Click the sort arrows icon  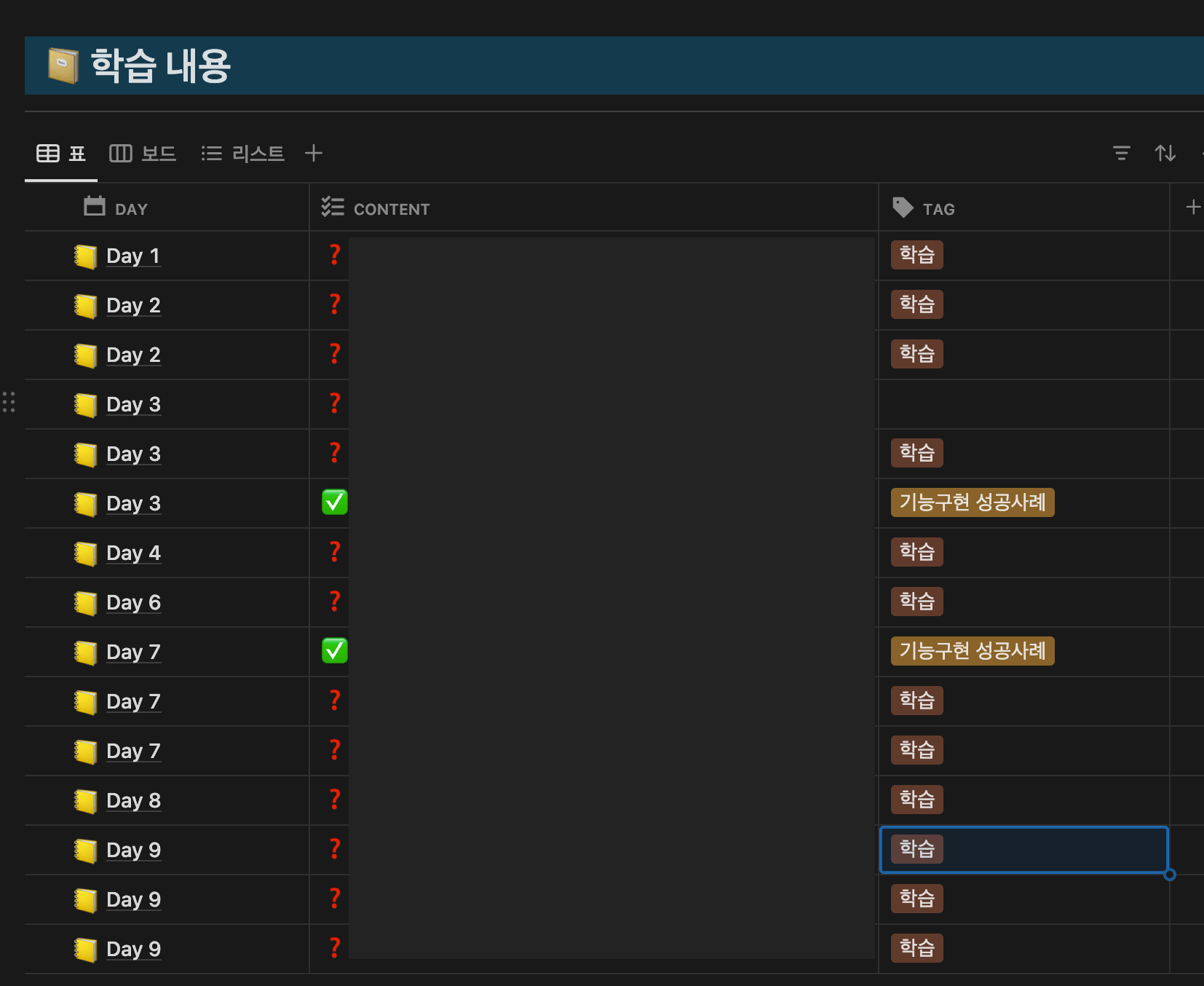1165,153
